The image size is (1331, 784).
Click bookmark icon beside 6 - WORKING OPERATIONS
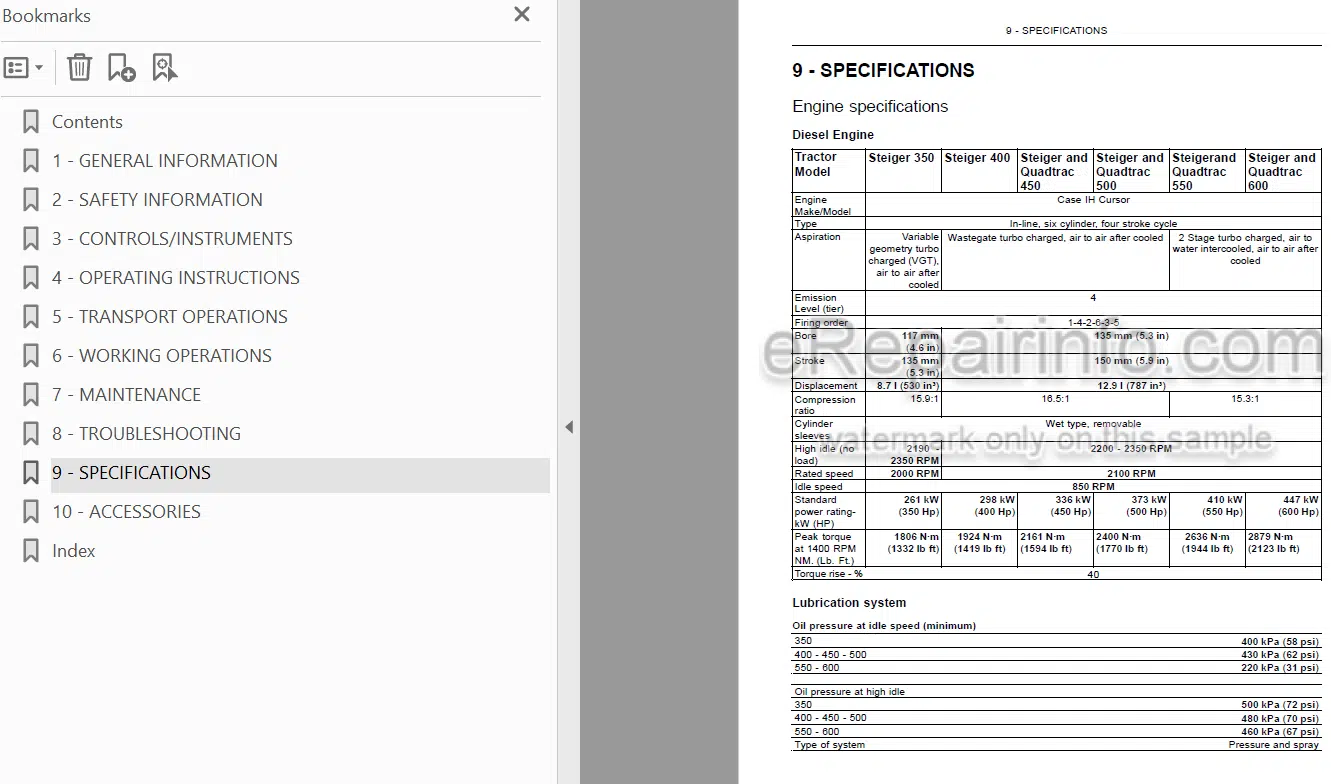point(31,356)
